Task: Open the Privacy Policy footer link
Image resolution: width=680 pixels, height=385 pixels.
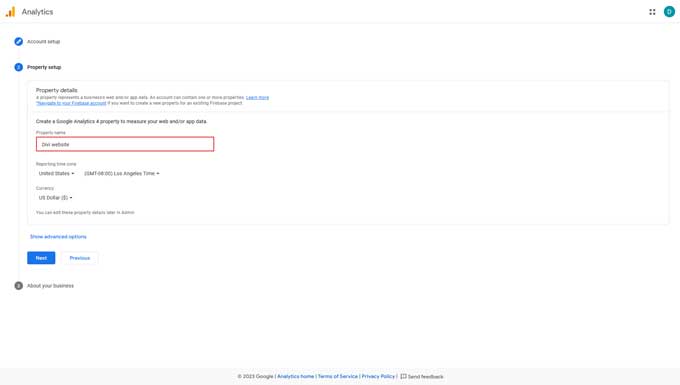Action: pyautogui.click(x=378, y=376)
